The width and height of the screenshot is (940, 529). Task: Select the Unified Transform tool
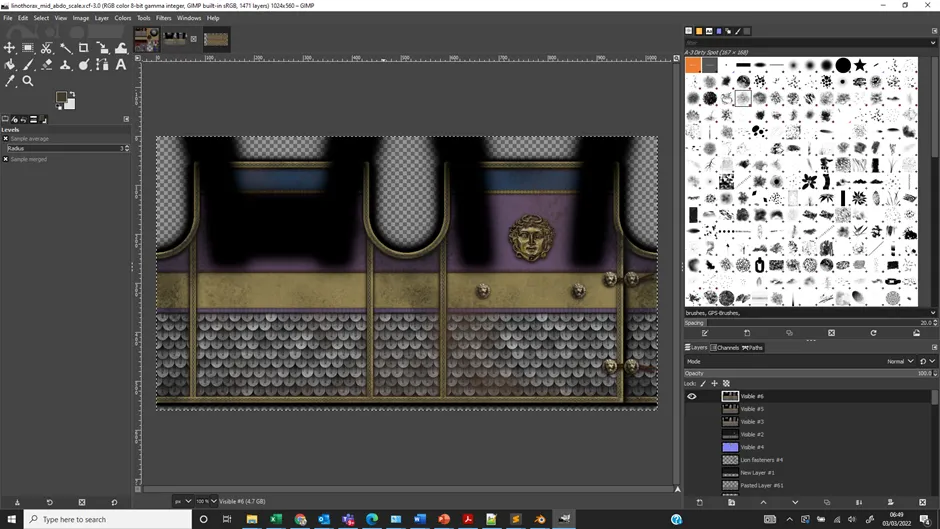tap(103, 48)
